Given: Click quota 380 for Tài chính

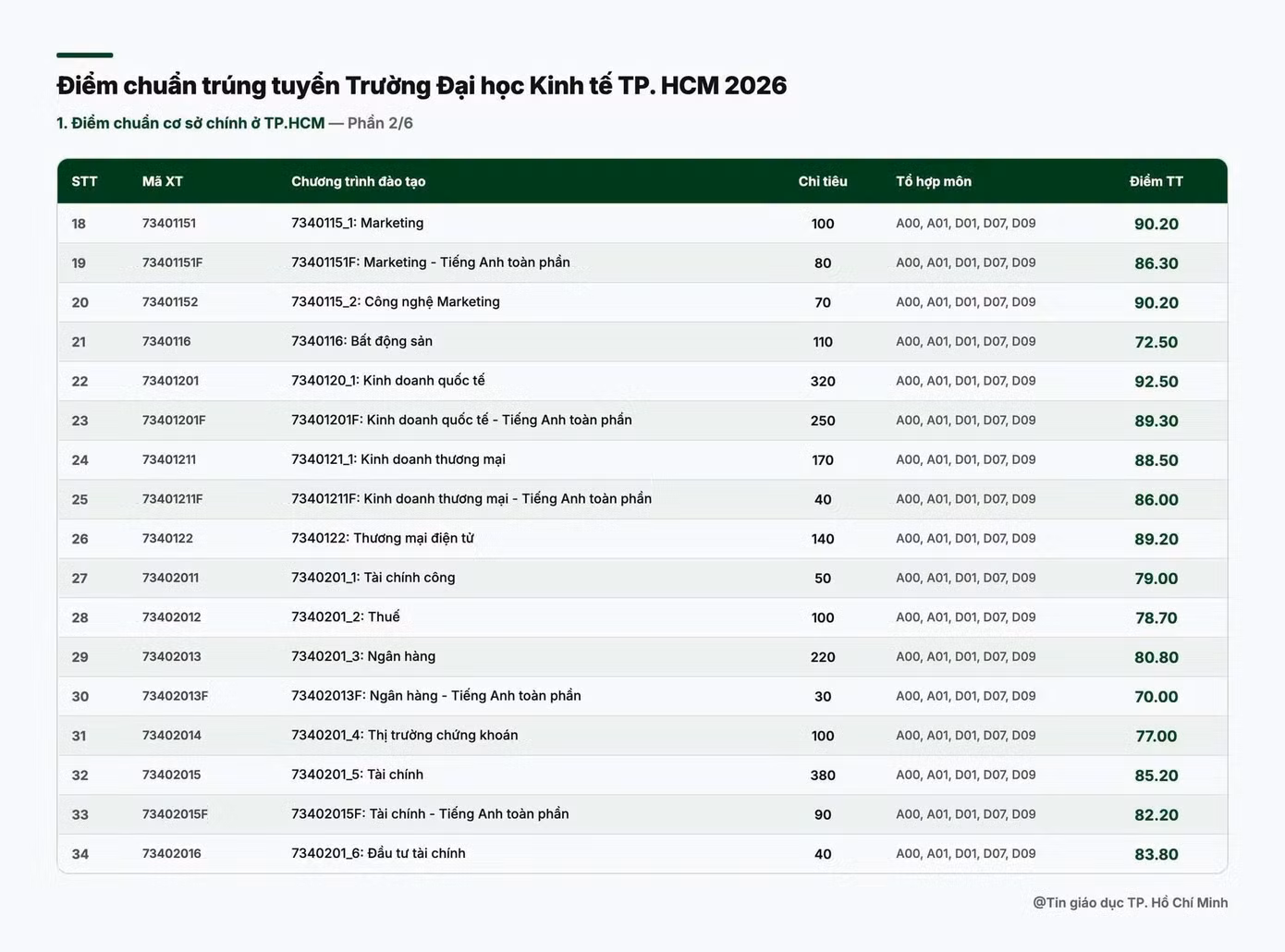Looking at the screenshot, I should click(823, 775).
